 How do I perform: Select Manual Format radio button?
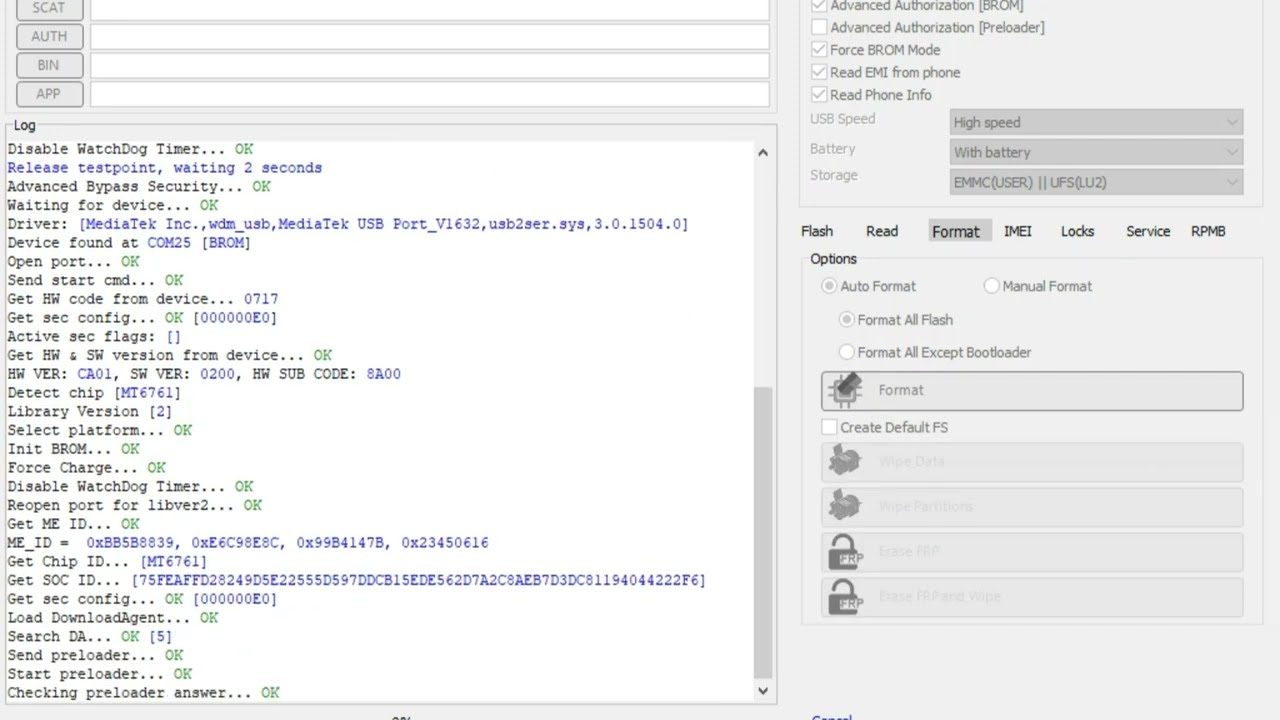[x=991, y=286]
